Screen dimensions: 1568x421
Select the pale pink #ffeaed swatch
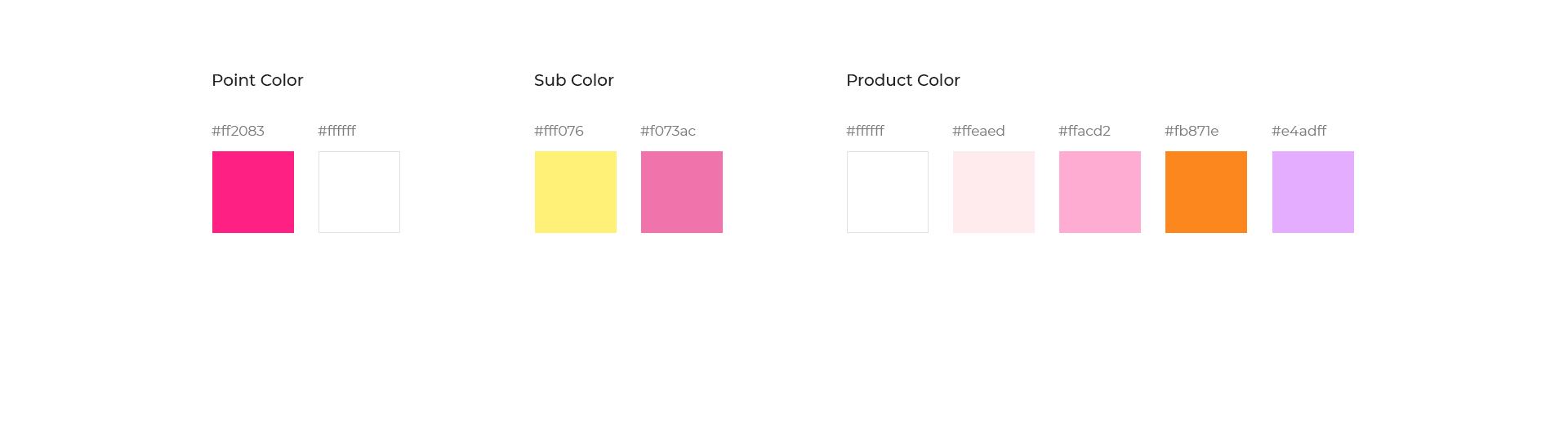pos(994,192)
